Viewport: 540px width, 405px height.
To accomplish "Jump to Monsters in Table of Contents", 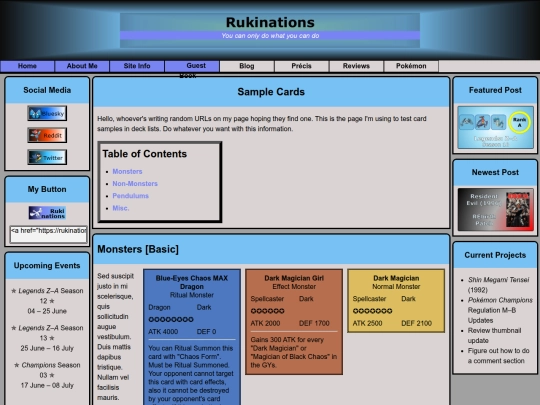I will pyautogui.click(x=127, y=172).
